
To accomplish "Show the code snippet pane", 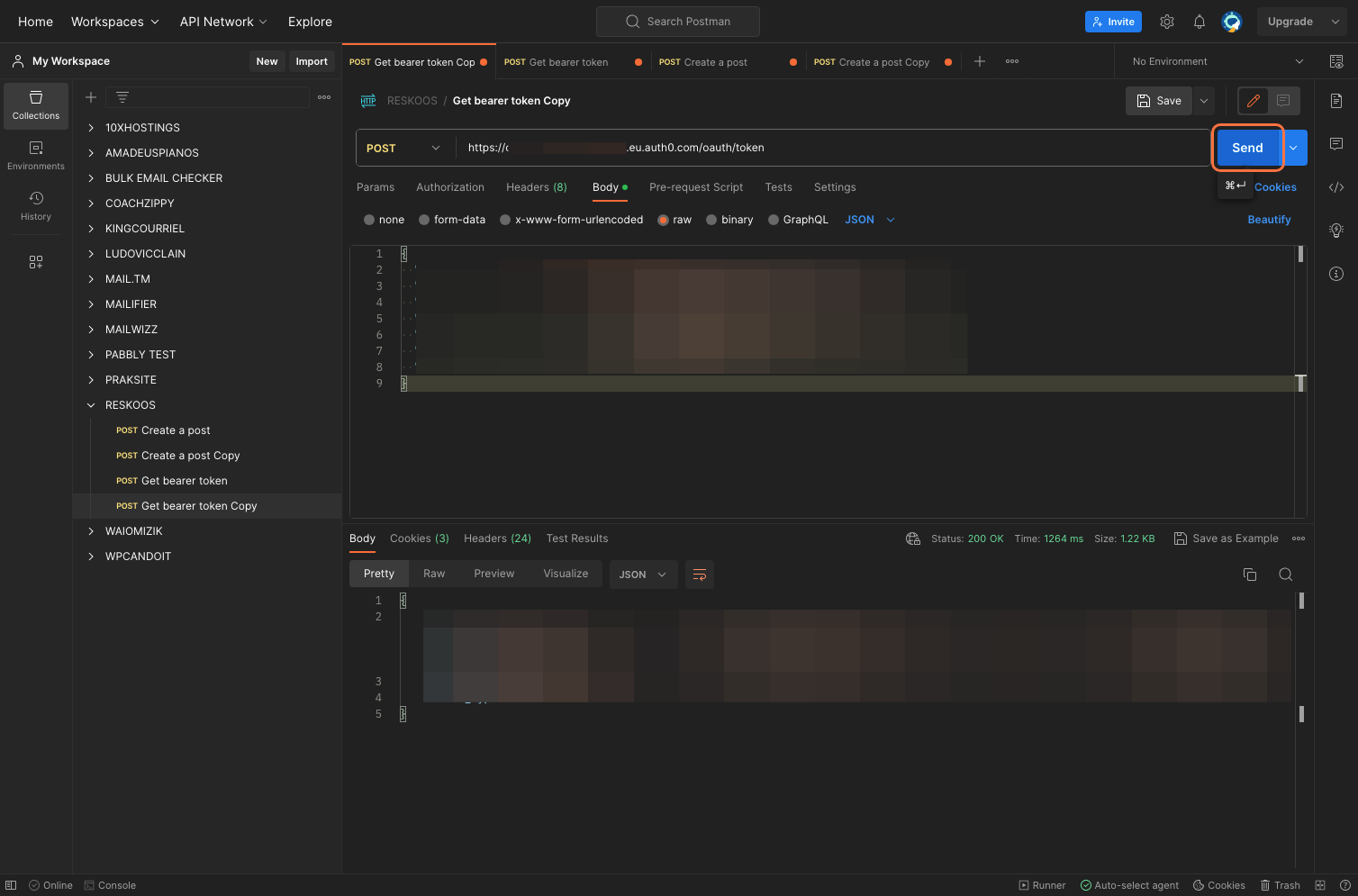I will [x=1336, y=187].
